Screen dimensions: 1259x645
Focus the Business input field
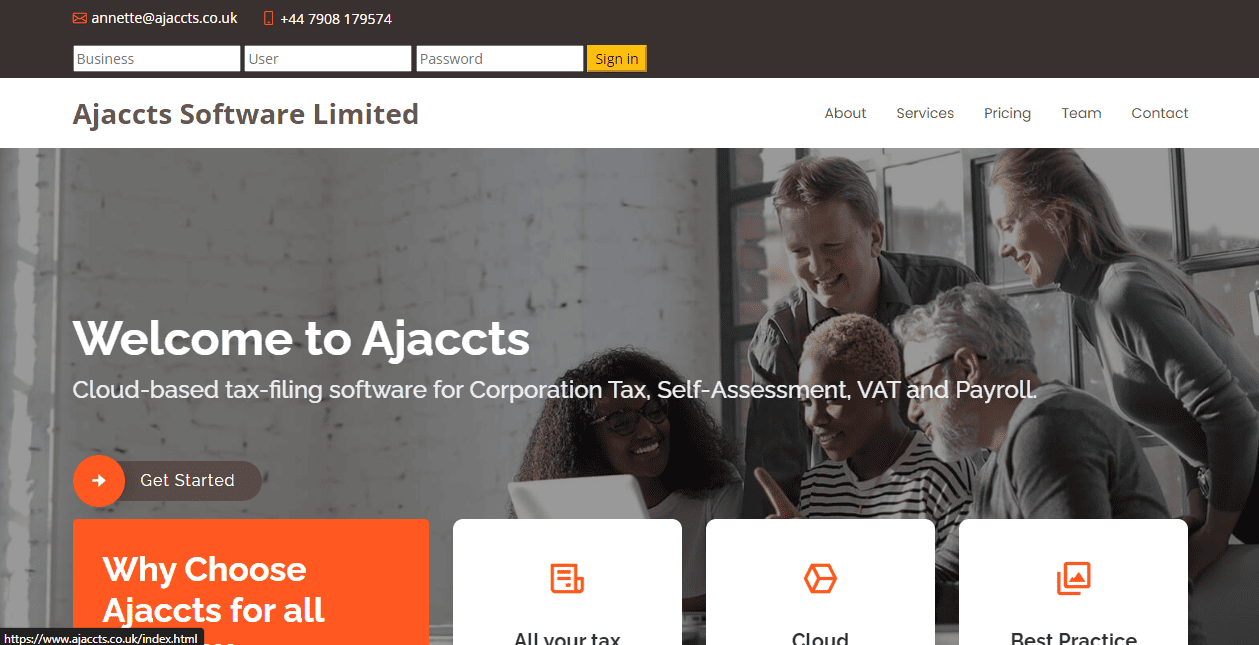pos(157,59)
